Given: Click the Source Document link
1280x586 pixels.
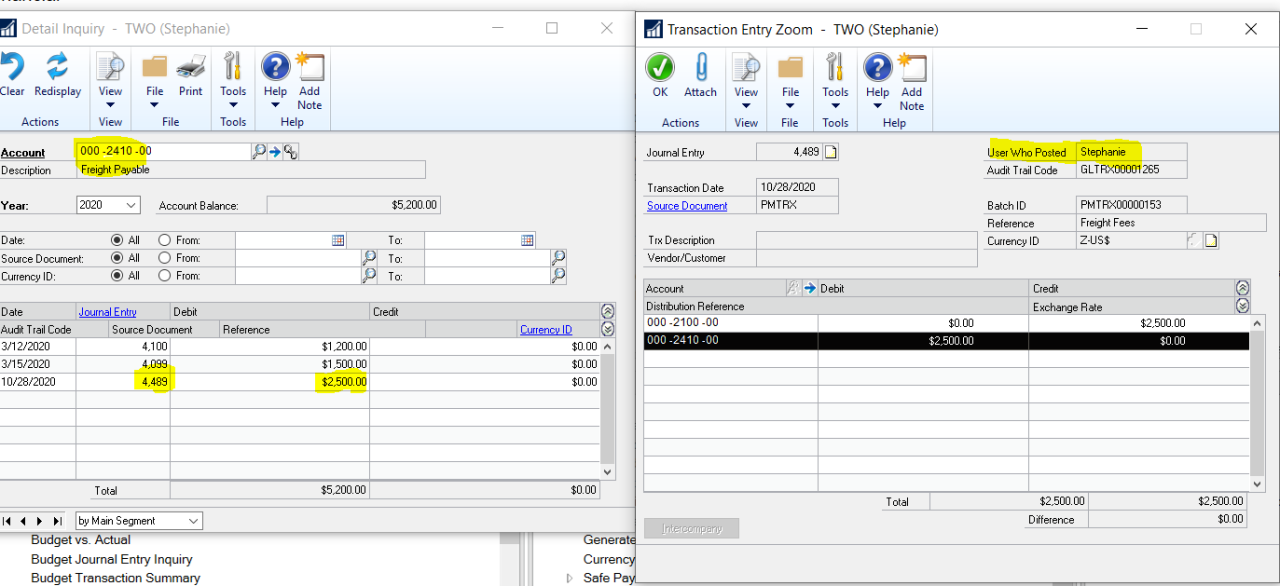Looking at the screenshot, I should tap(687, 206).
